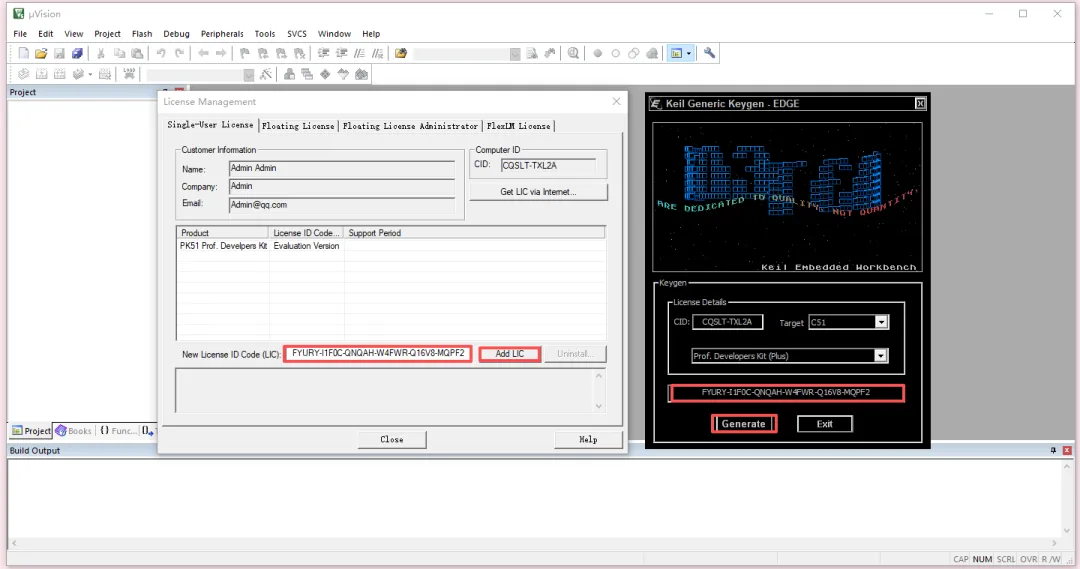Image resolution: width=1080 pixels, height=569 pixels.
Task: Click the Rebuild all target files icon
Action: [x=60, y=74]
